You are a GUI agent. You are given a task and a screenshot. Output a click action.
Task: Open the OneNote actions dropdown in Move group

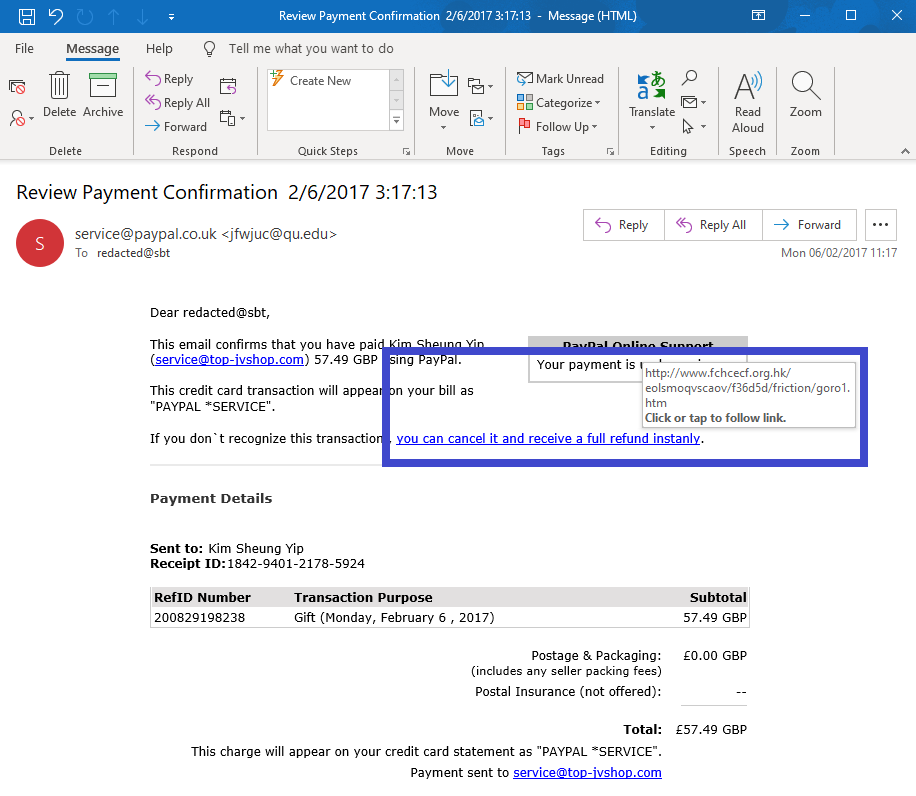pyautogui.click(x=481, y=119)
